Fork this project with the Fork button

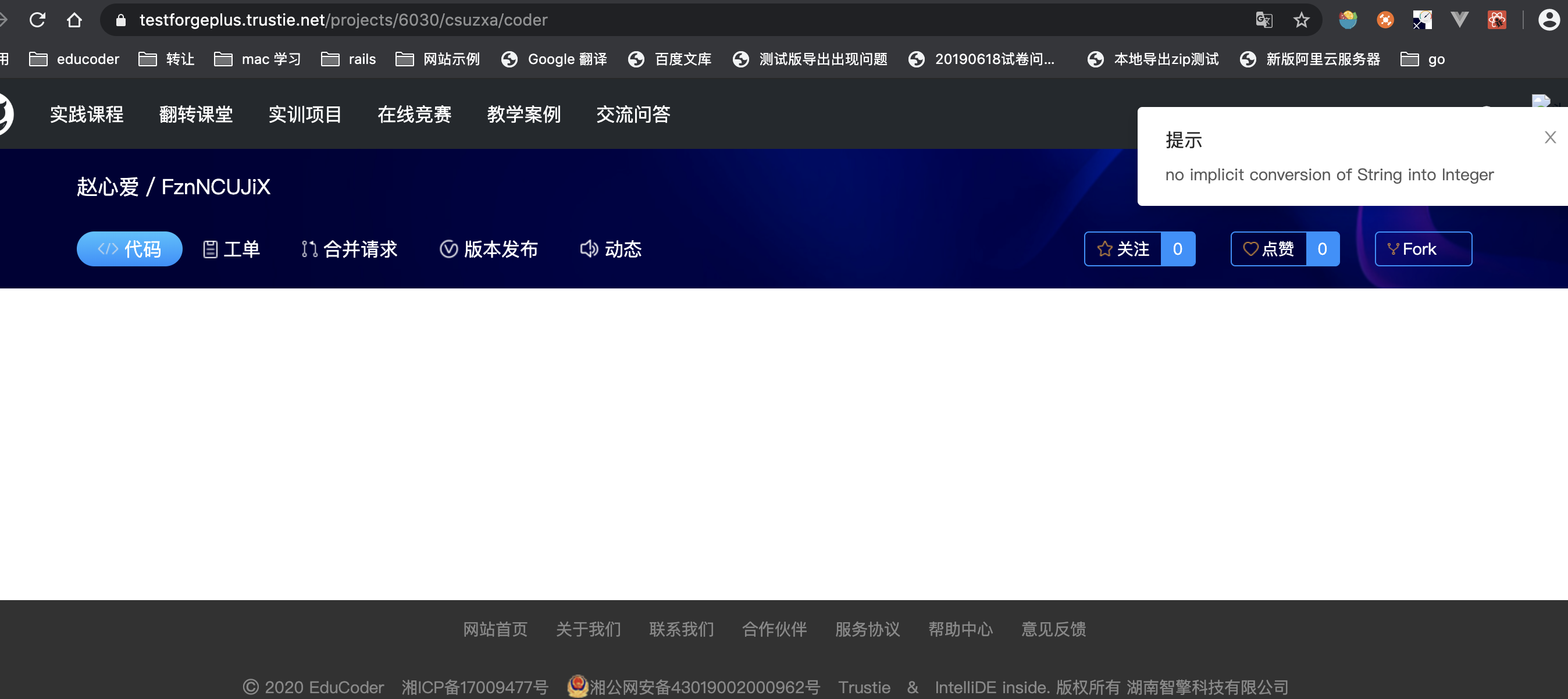(1423, 248)
